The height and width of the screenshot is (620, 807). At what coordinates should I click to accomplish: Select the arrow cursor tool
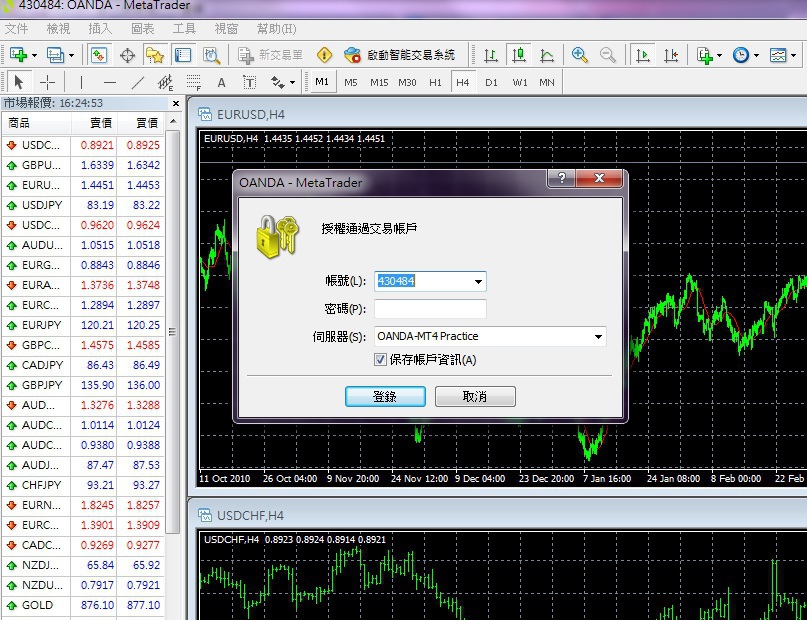[x=19, y=82]
